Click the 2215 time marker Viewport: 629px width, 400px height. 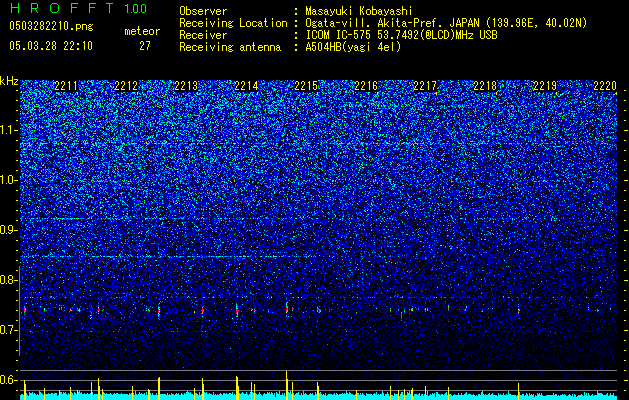pyautogui.click(x=306, y=86)
